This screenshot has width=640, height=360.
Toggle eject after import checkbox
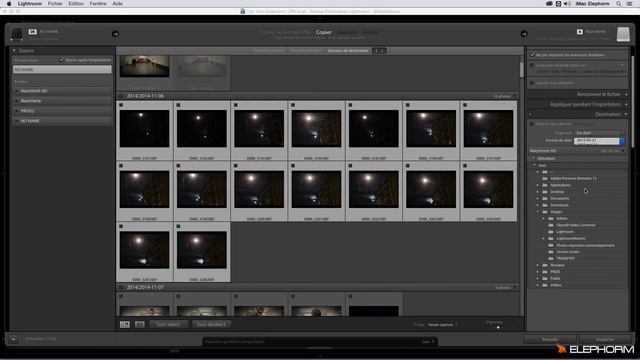(61, 60)
